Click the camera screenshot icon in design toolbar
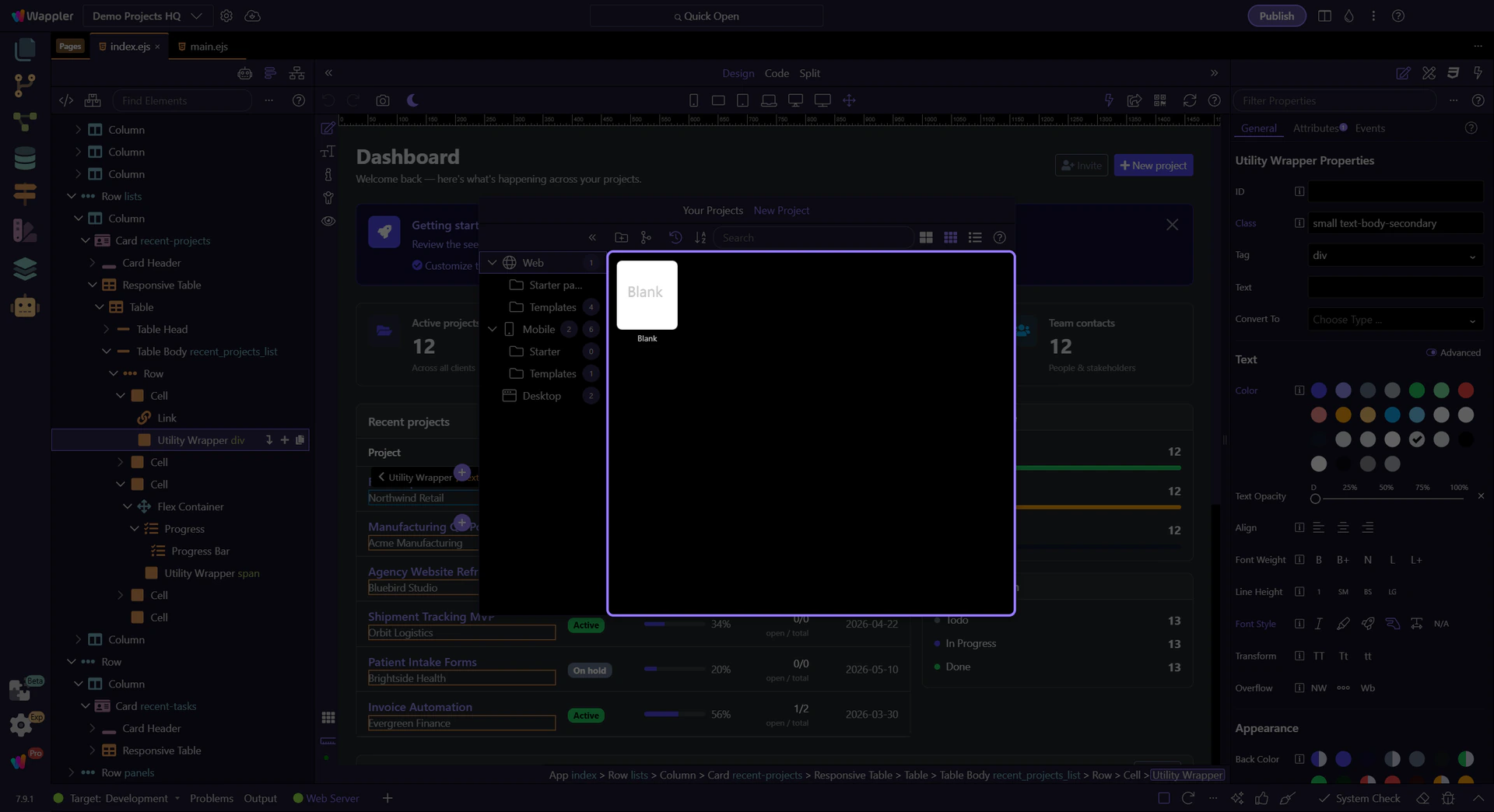Screen dimensions: 1494x812 [382, 100]
